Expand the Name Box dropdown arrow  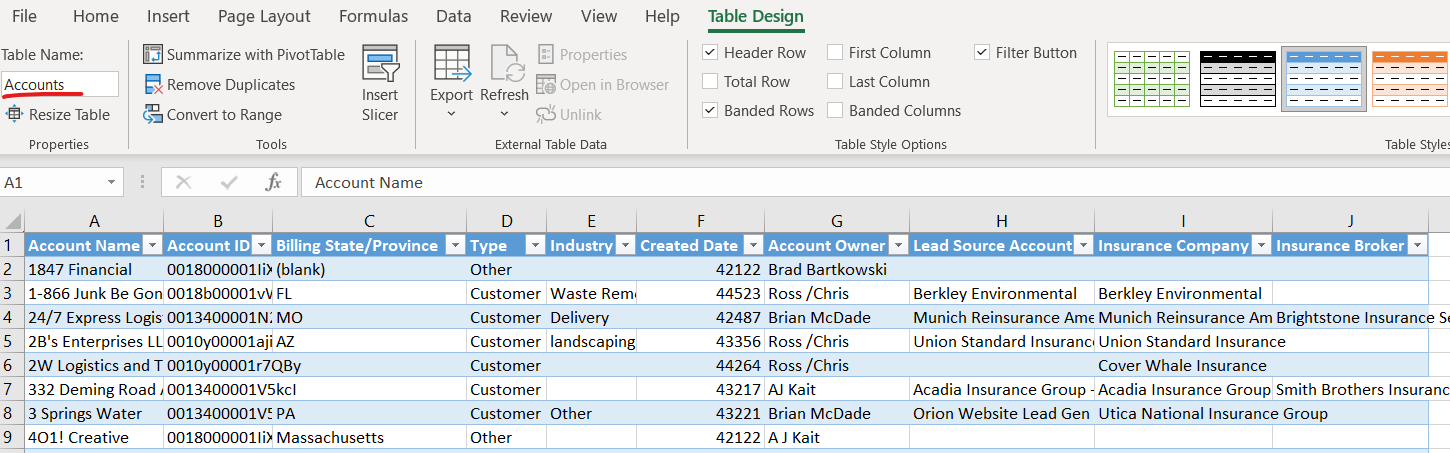click(111, 183)
